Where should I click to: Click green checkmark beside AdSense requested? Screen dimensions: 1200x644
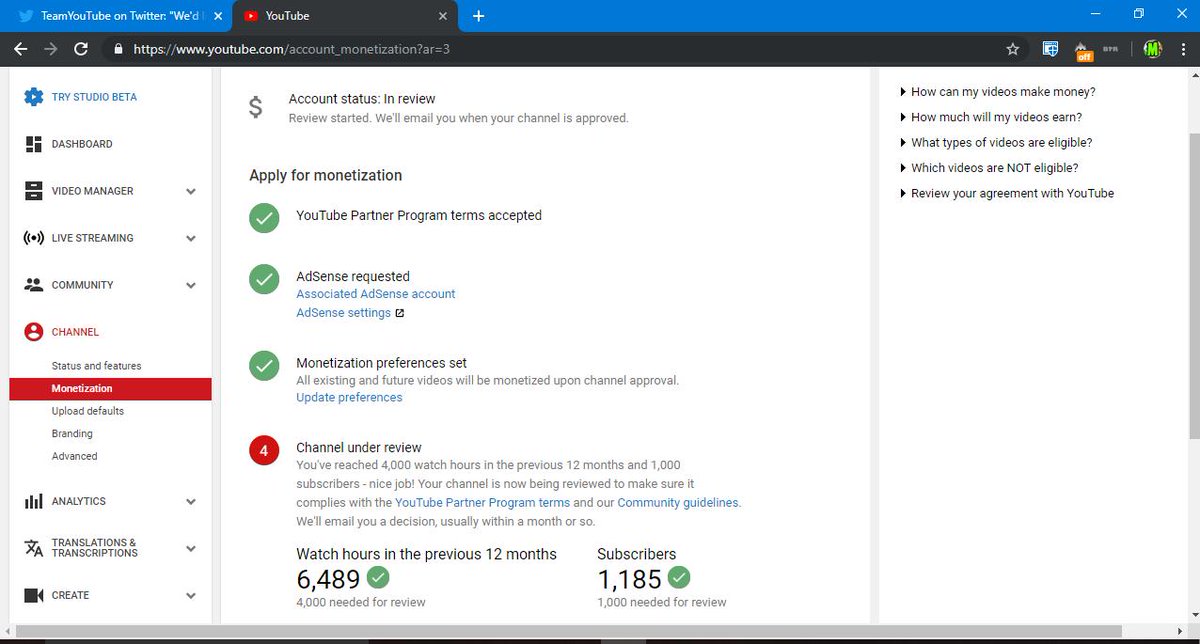point(264,280)
